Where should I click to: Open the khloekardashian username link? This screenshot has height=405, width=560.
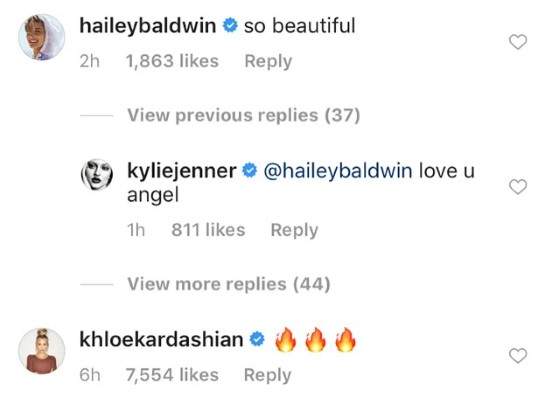click(161, 339)
